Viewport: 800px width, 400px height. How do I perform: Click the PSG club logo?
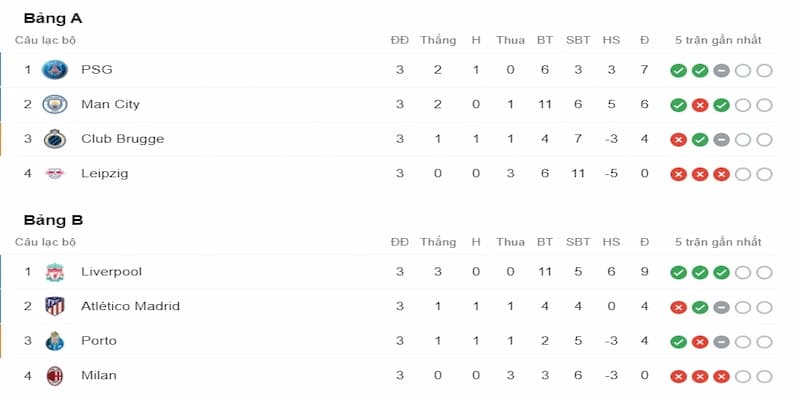click(x=54, y=70)
